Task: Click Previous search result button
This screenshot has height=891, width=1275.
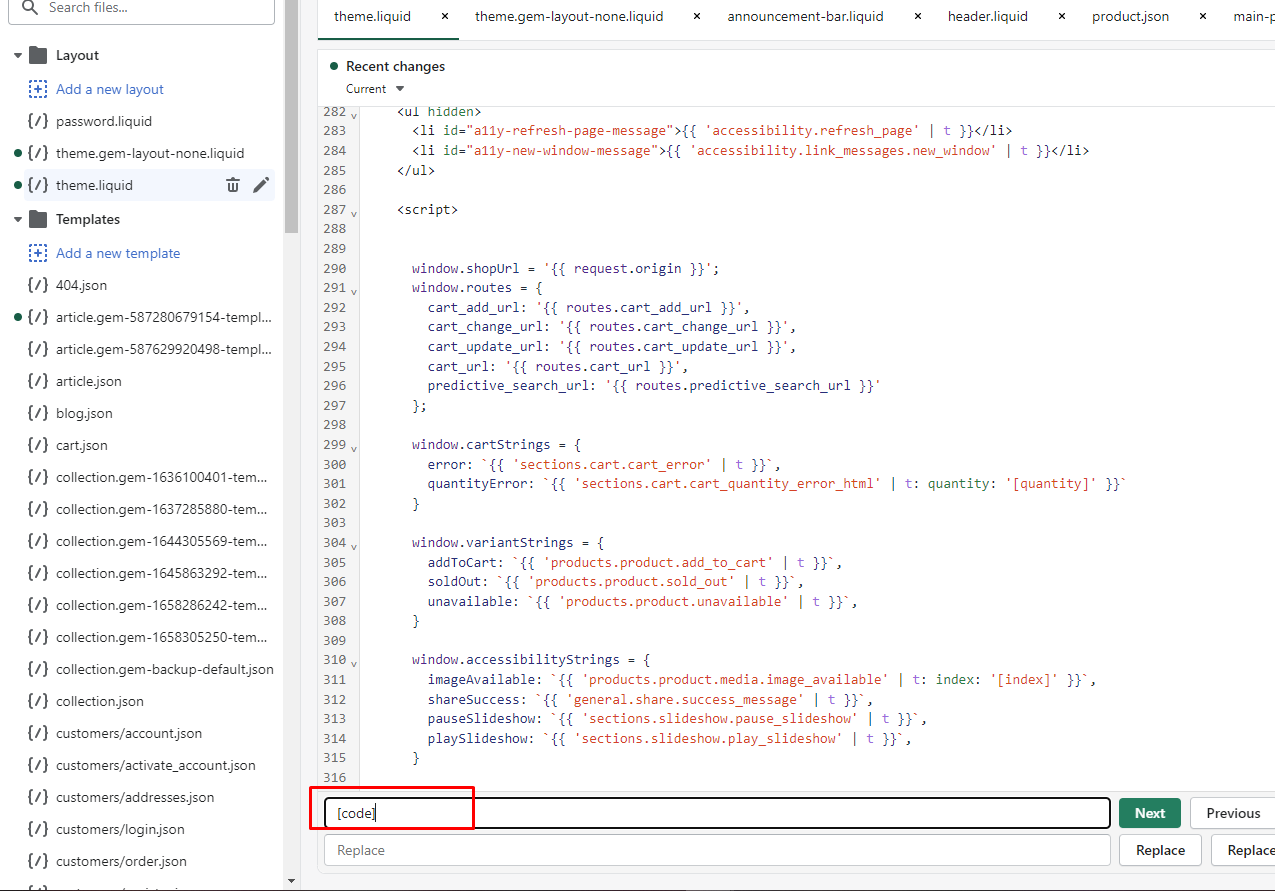Action: coord(1233,813)
